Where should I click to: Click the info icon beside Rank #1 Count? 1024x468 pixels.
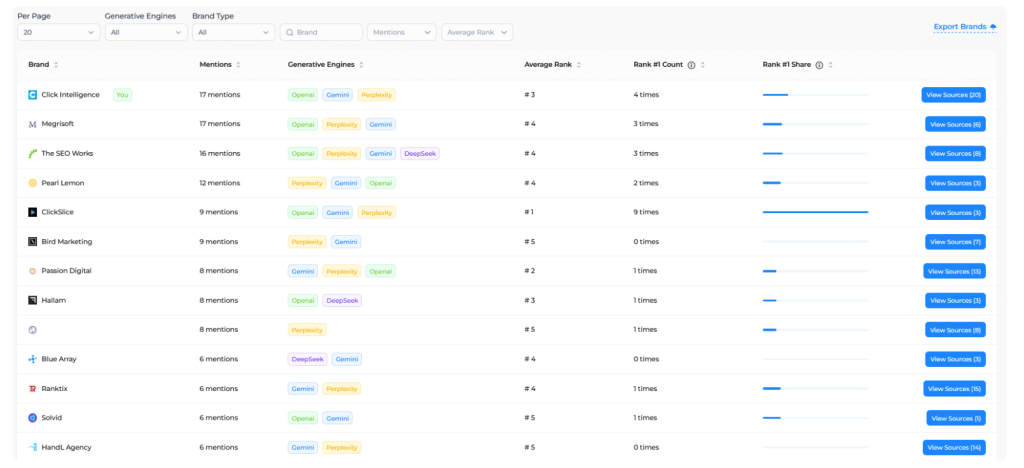(x=691, y=65)
